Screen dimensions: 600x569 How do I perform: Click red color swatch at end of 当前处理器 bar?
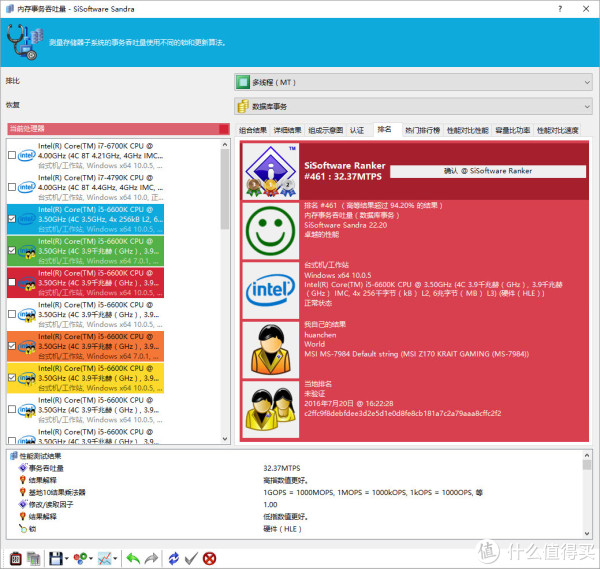[224, 129]
